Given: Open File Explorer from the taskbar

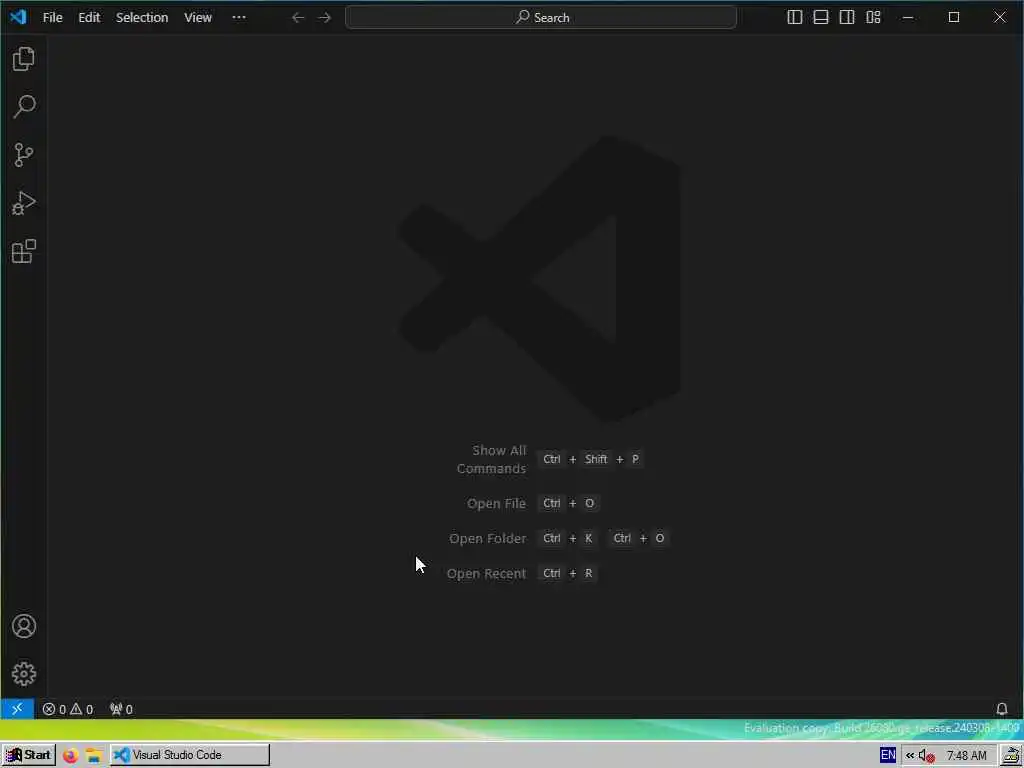Looking at the screenshot, I should 94,756.
